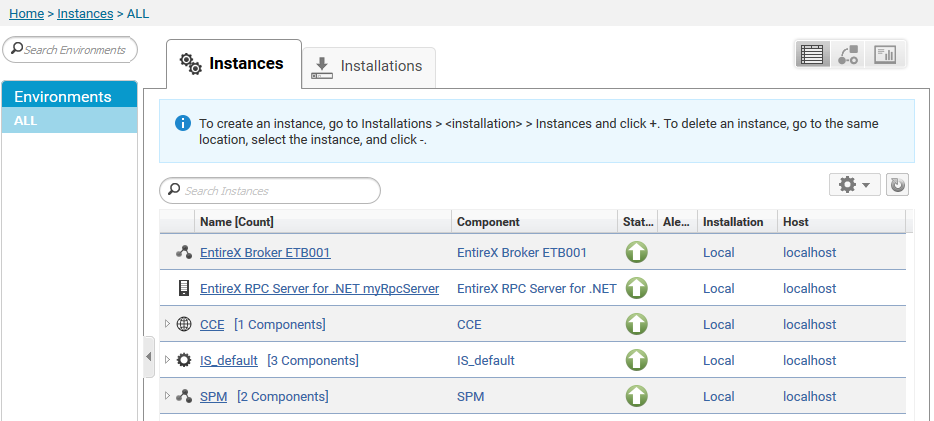
Task: Expand the IS_default row
Action: 167,360
